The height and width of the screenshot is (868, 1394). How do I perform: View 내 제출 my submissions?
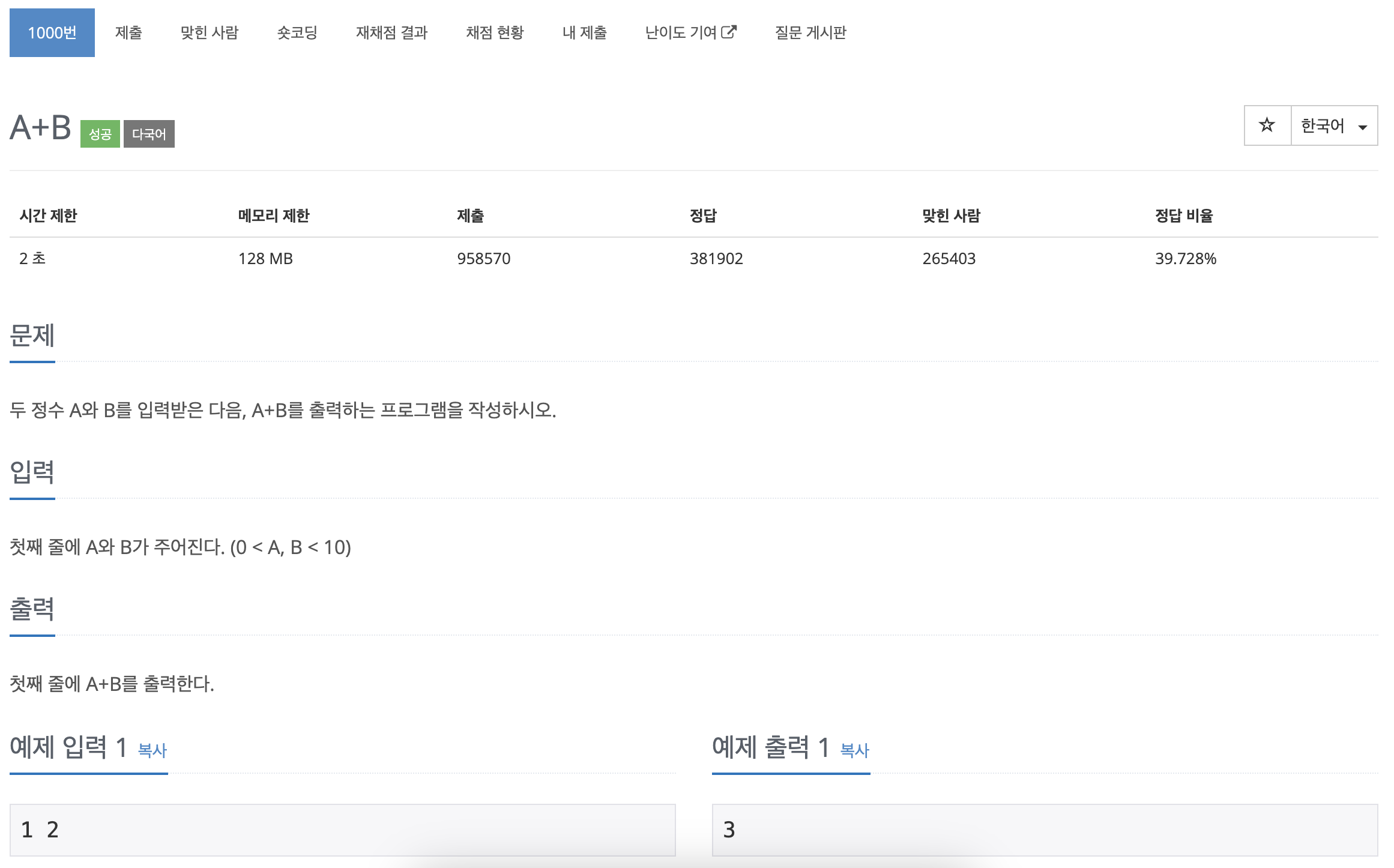(x=584, y=33)
